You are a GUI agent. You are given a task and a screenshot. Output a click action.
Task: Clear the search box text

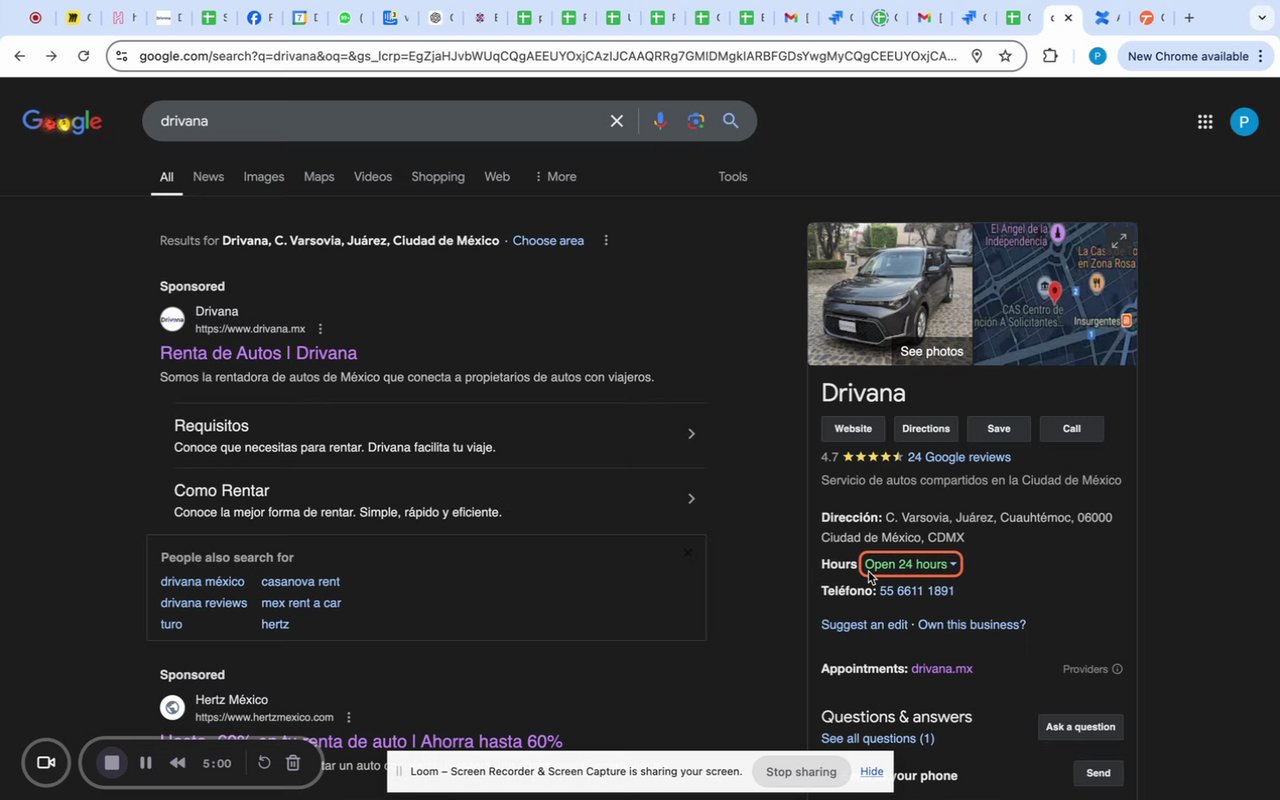(x=617, y=121)
